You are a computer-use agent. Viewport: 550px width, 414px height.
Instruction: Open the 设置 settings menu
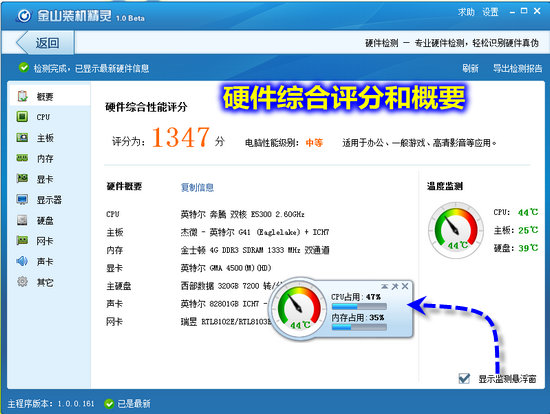click(x=490, y=12)
